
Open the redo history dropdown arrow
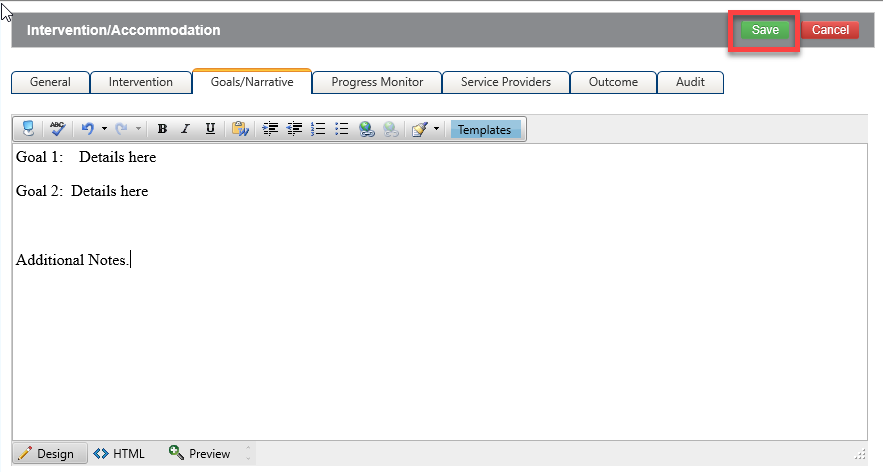click(138, 129)
